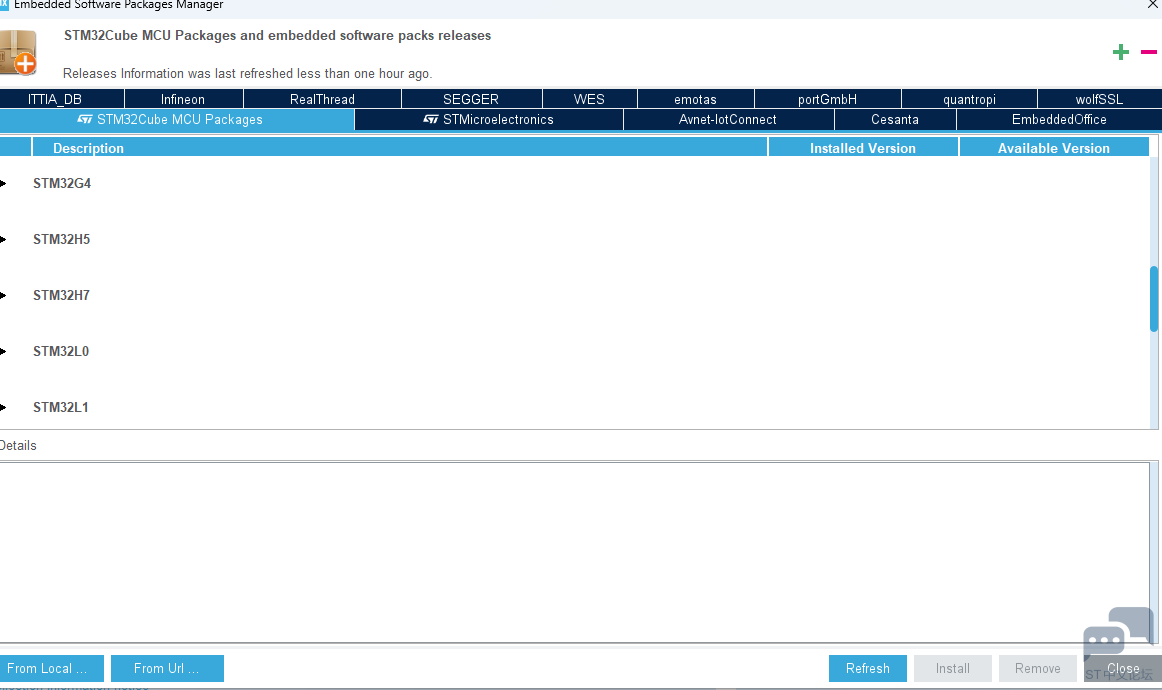Open the Cesanta tab
Image resolution: width=1162 pixels, height=690 pixels.
[x=895, y=119]
